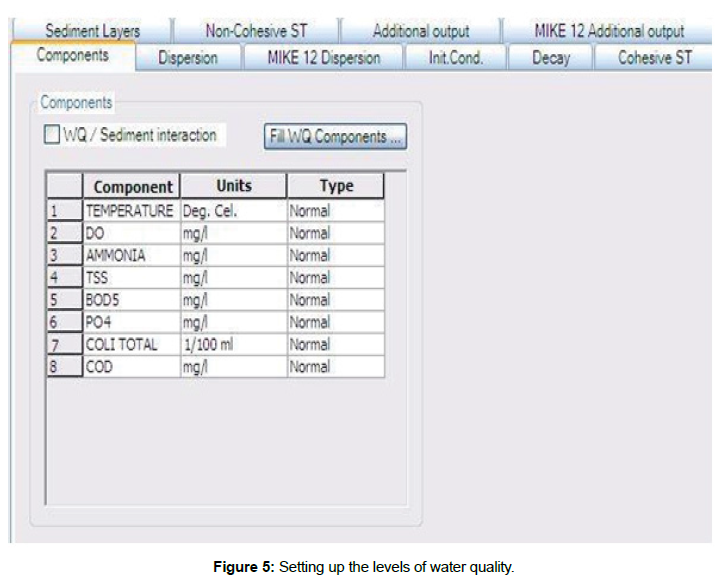
Task: Open the Cohesive ST tab
Action: [x=654, y=58]
